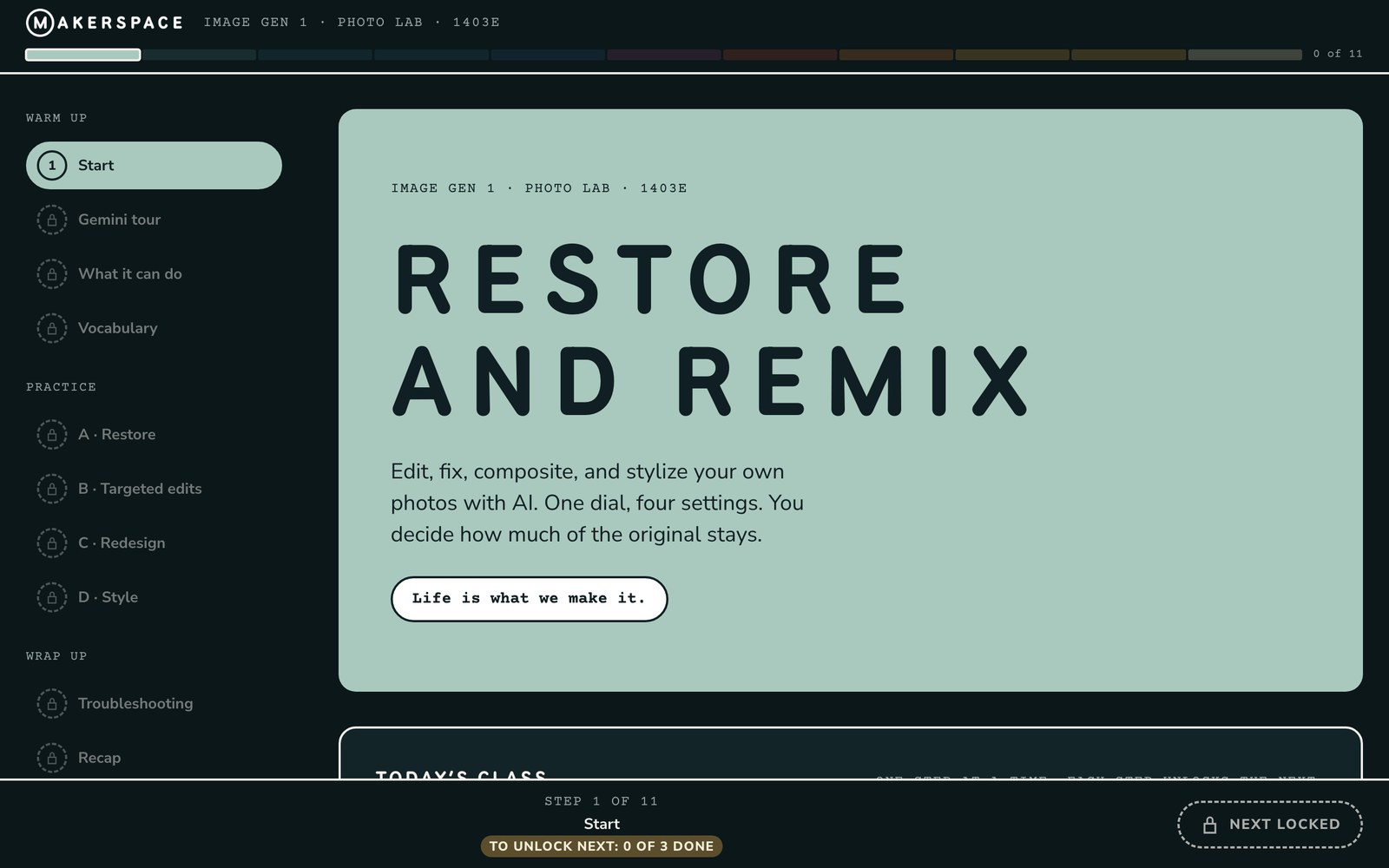The height and width of the screenshot is (868, 1389).
Task: Click the lock icon beside A · Restore
Action: pos(52,434)
